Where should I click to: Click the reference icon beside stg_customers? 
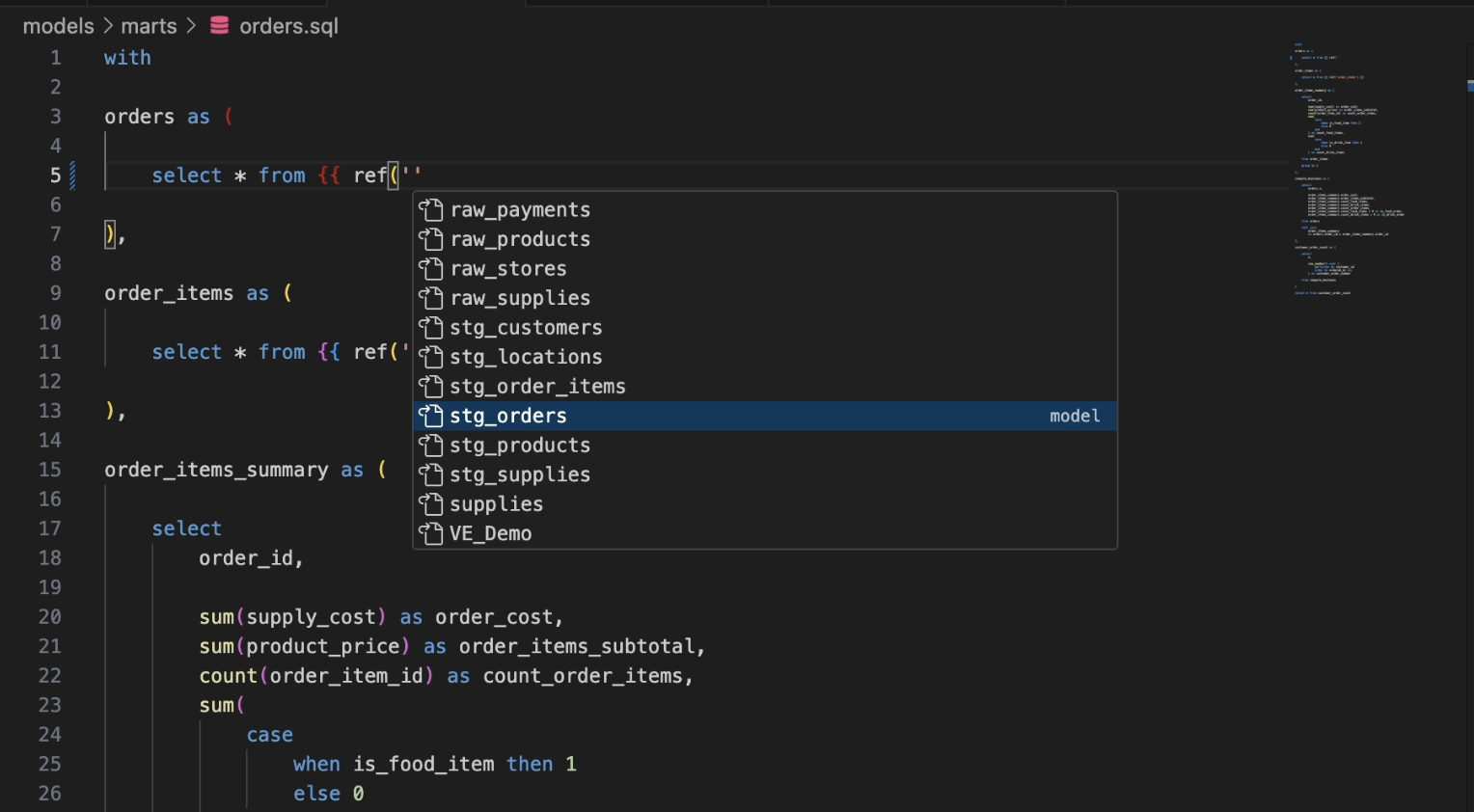click(x=431, y=328)
